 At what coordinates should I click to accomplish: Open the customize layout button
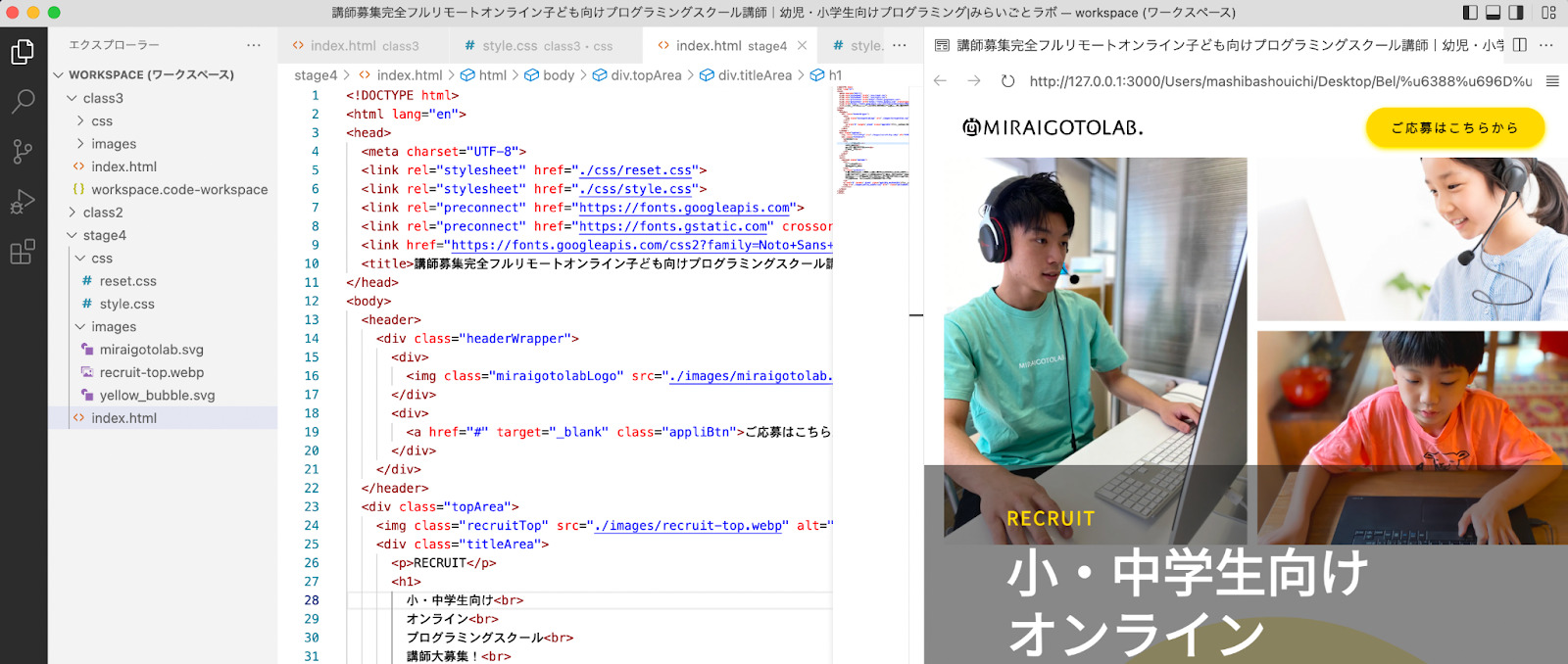1548,13
